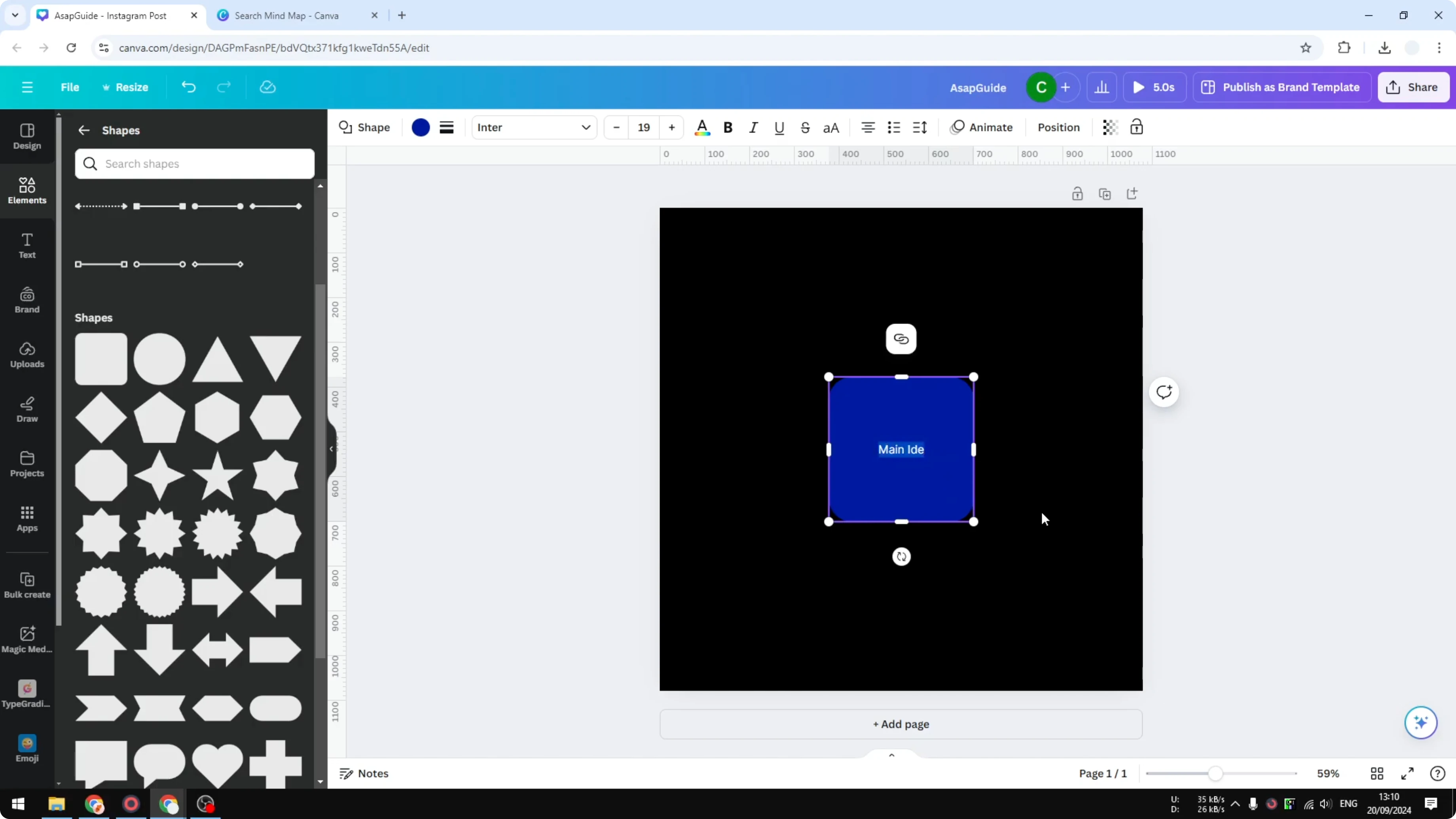Open the Inter font dropdown

pyautogui.click(x=534, y=127)
